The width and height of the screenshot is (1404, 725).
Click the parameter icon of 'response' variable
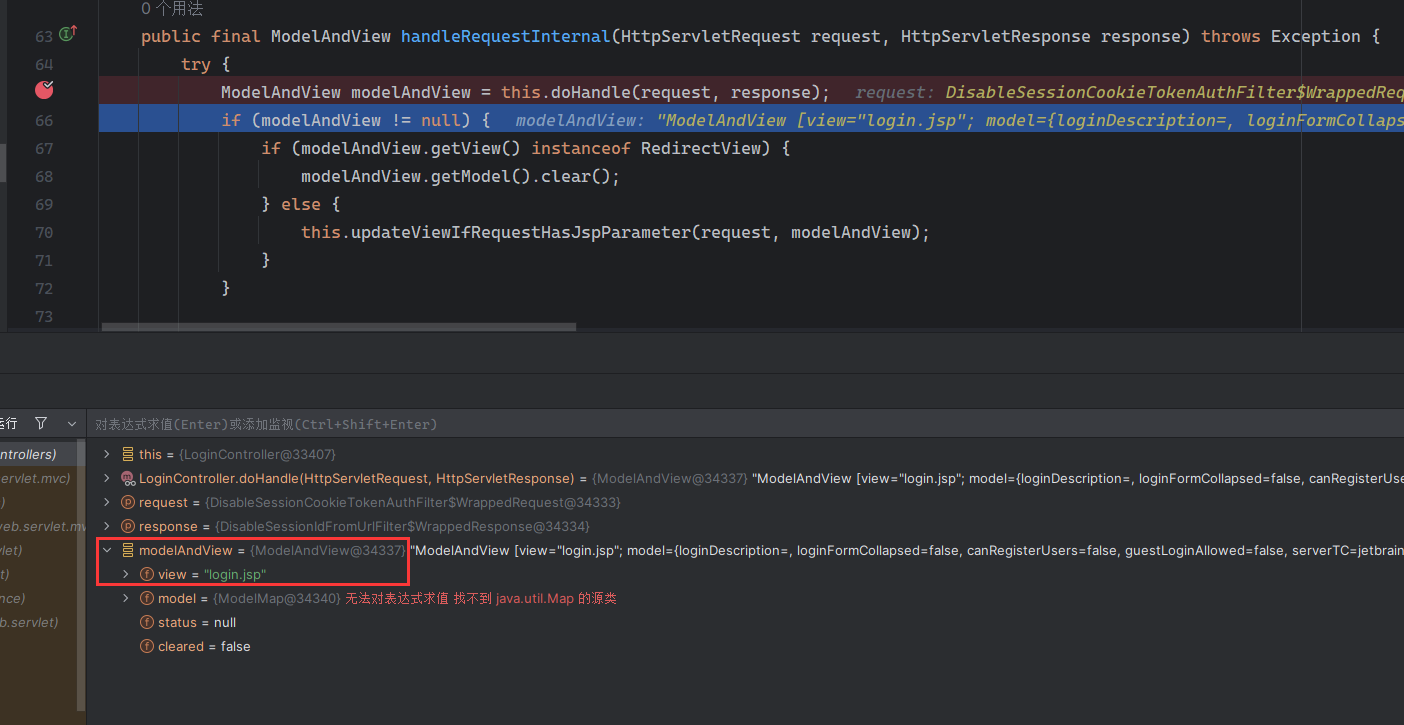(x=128, y=526)
